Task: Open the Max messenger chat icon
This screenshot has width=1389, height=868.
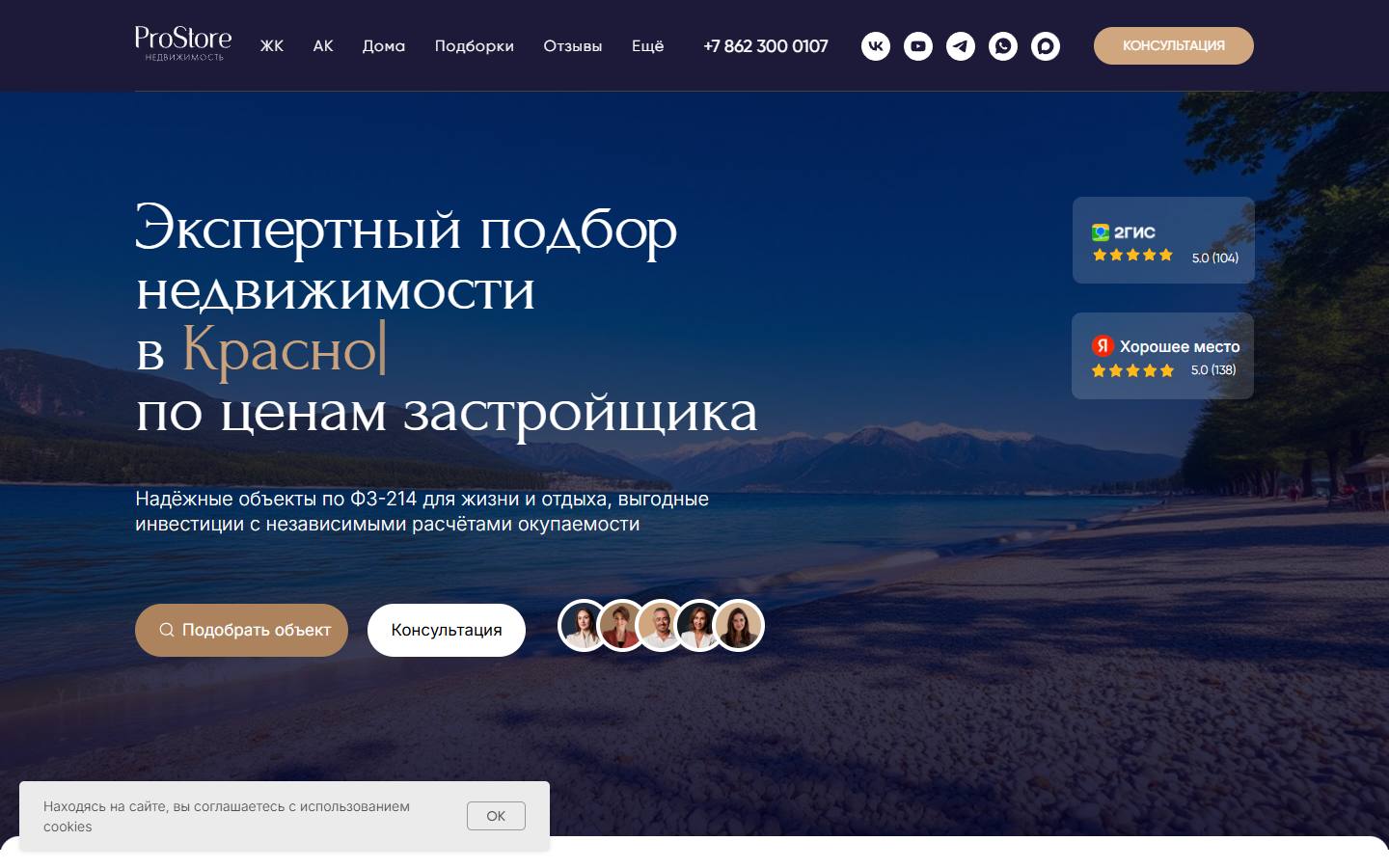Action: (1046, 46)
